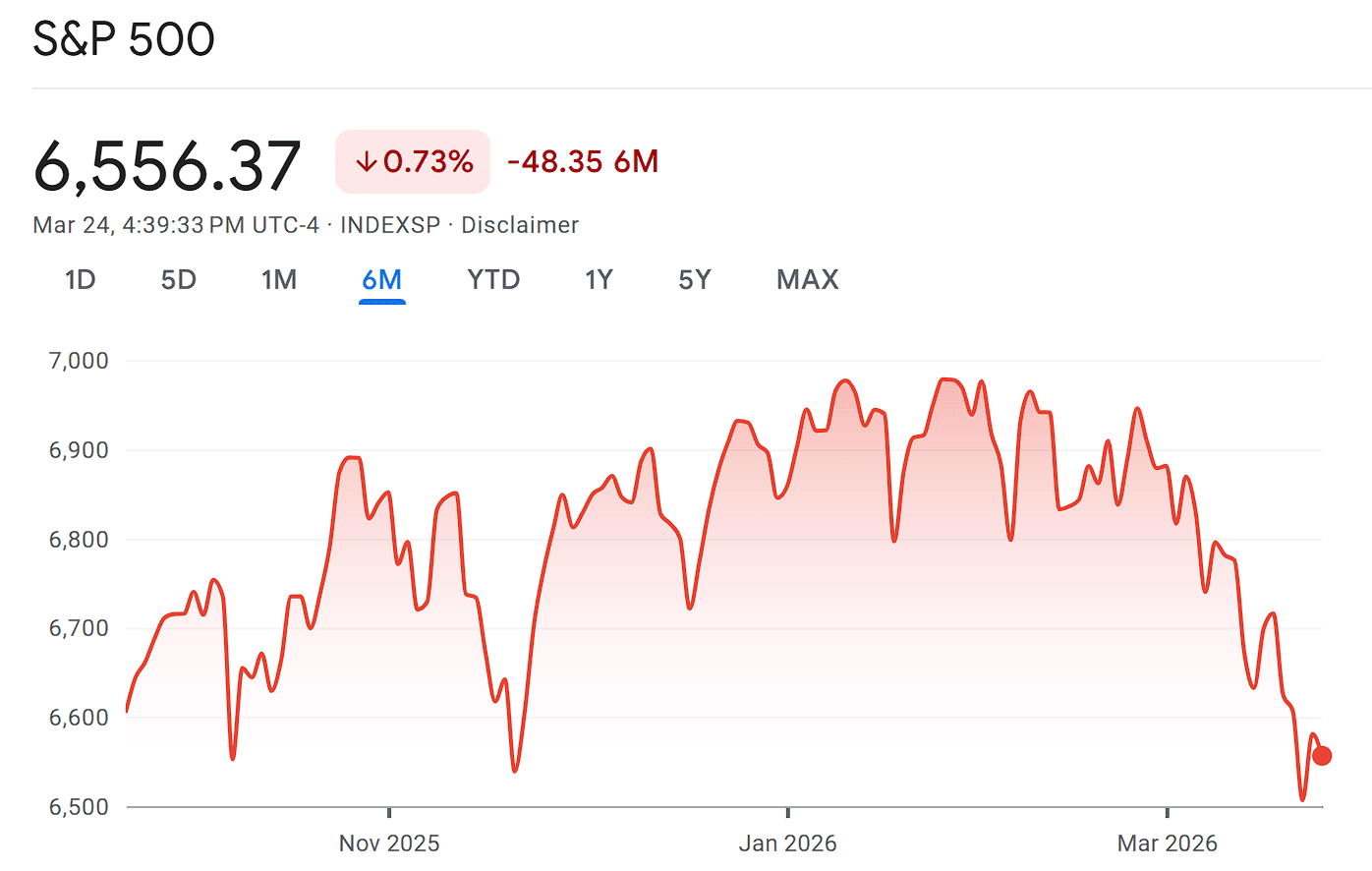Click the Jan 2026 axis label
Viewport: 1372px width, 871px height.
pyautogui.click(x=788, y=843)
